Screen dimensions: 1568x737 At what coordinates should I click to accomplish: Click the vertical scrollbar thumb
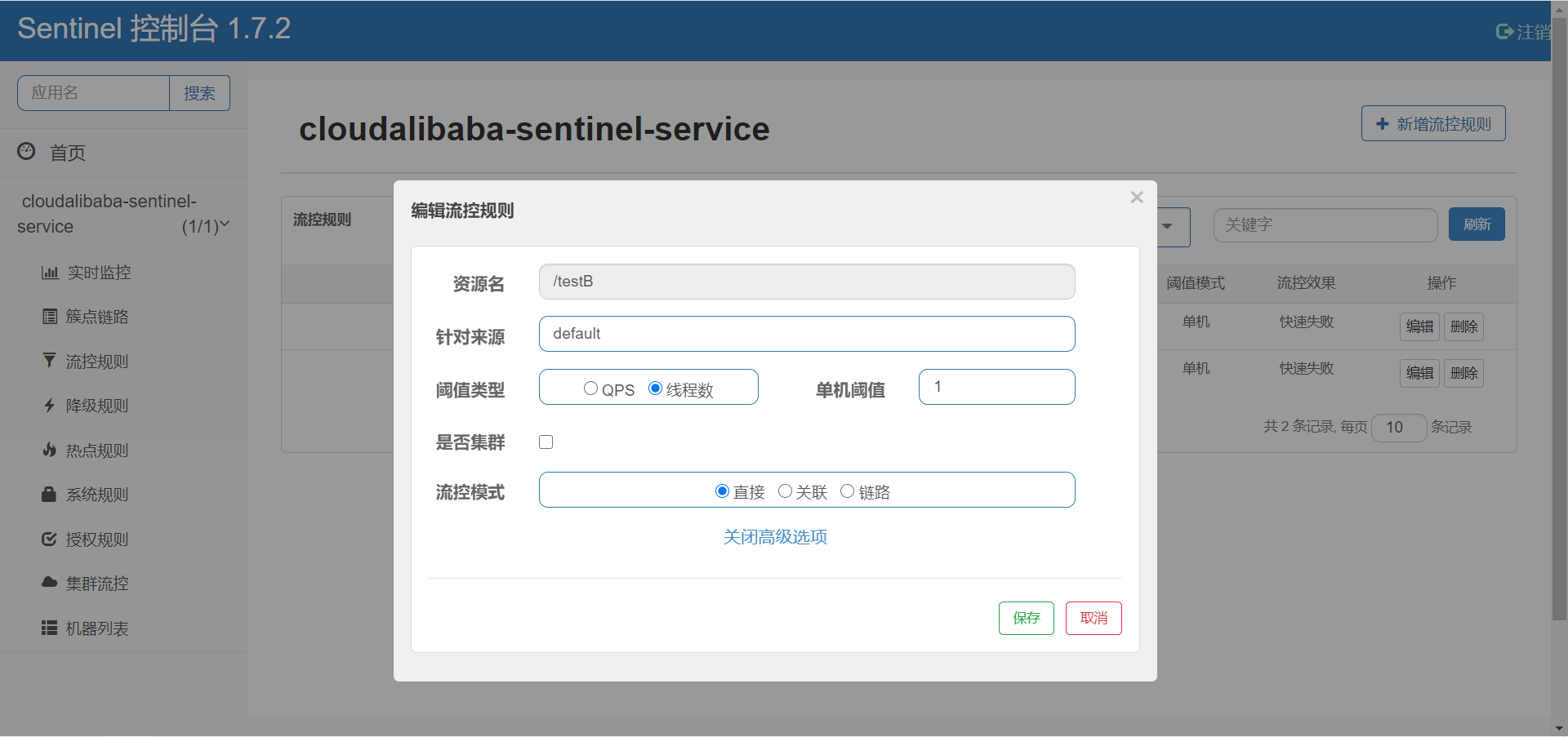pos(1559,318)
